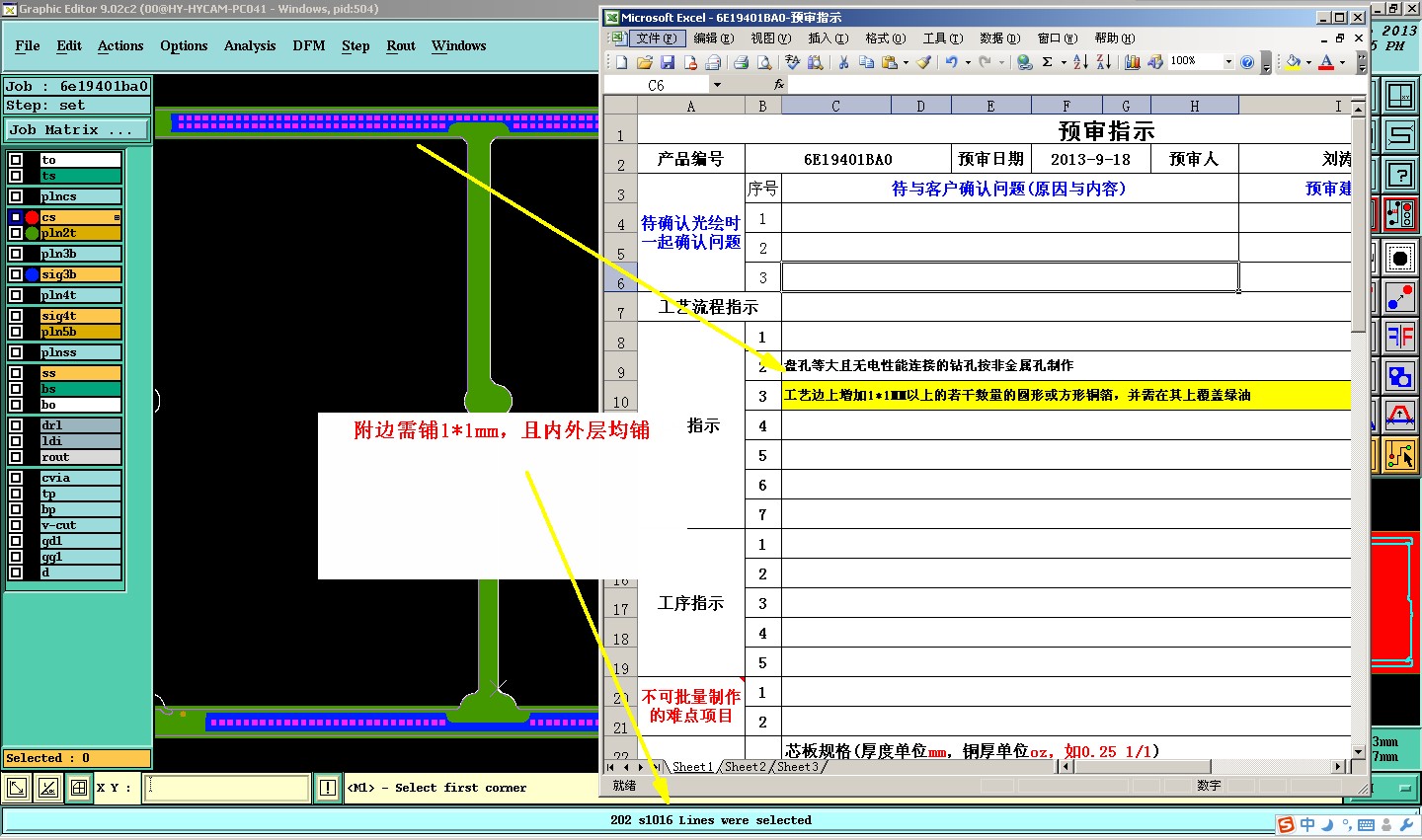Click the Fill Color paint bucket icon
Viewport: 1422px width, 840px height.
(1293, 62)
